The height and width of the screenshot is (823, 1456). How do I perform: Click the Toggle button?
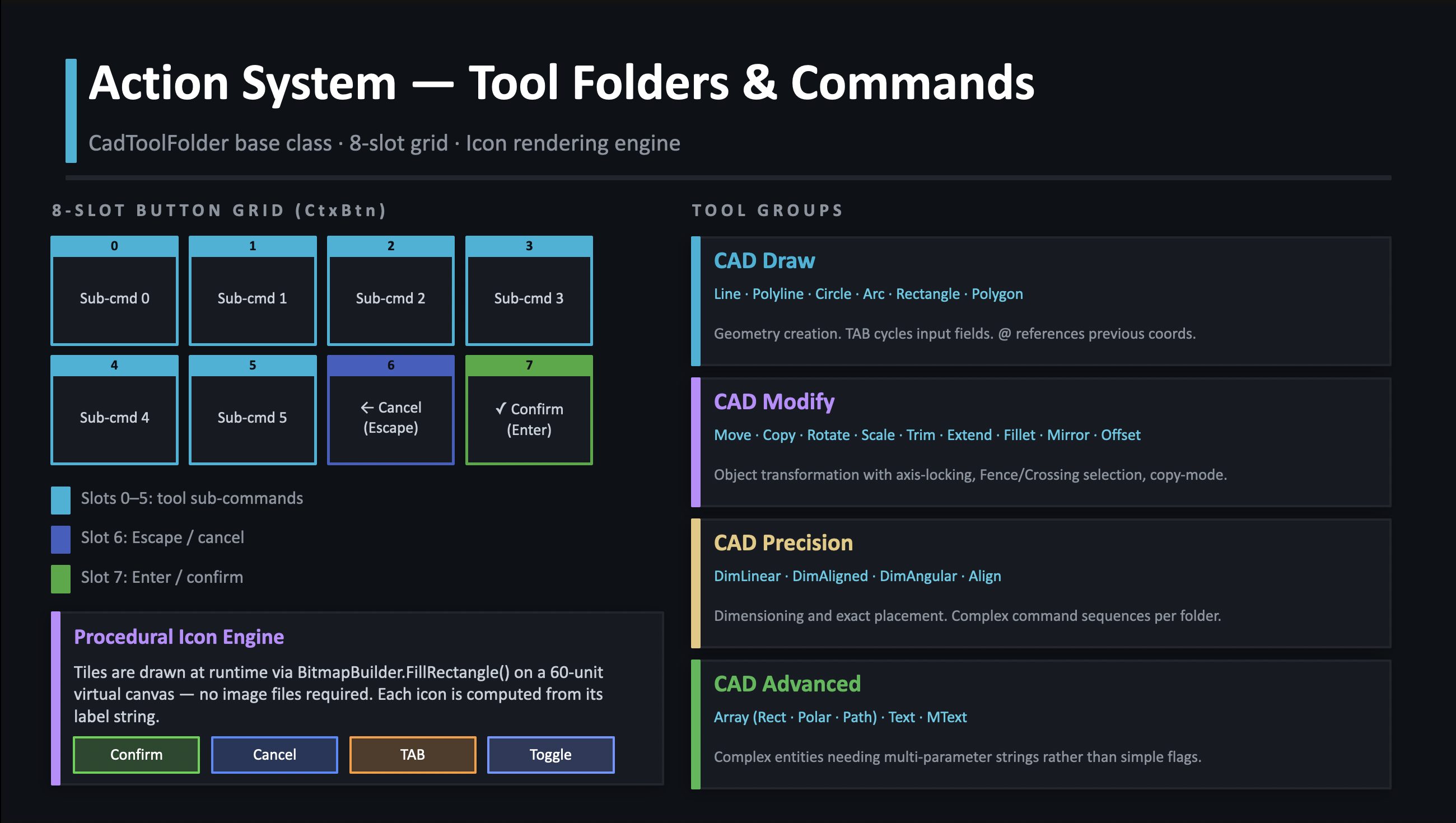point(550,754)
